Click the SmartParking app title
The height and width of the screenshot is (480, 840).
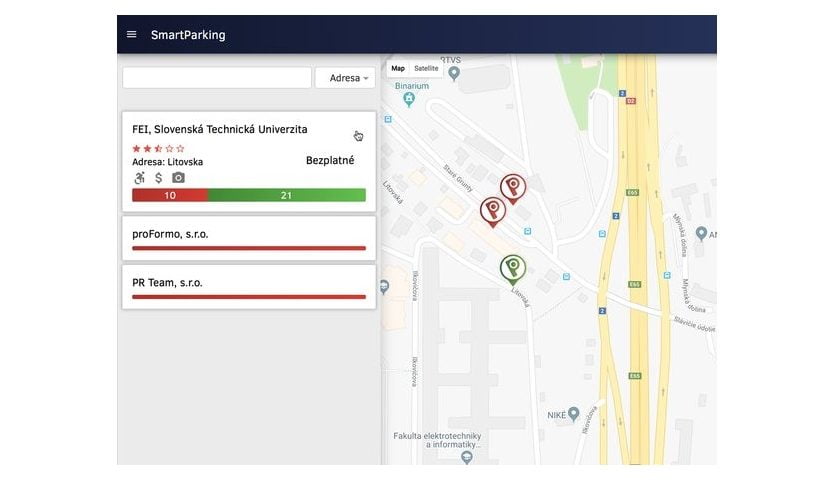pos(188,35)
